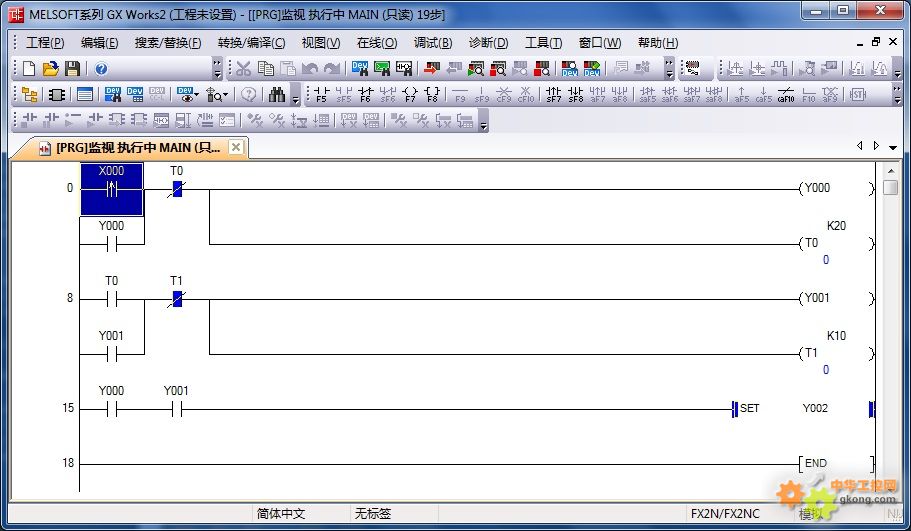Open the 诊断(D) menu

click(x=489, y=42)
